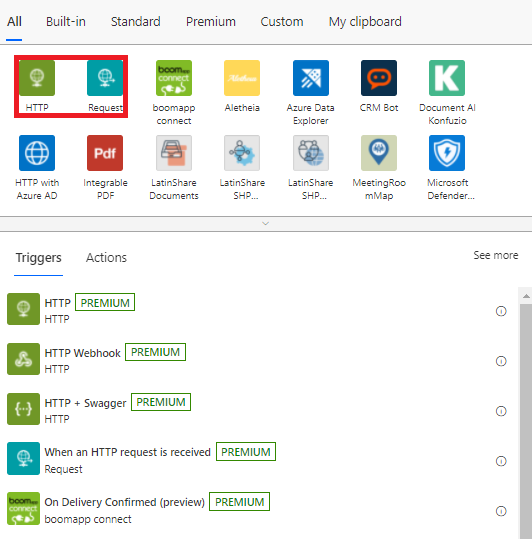Screen dimensions: 532x539
Task: Select the Request connector icon
Action: (105, 78)
